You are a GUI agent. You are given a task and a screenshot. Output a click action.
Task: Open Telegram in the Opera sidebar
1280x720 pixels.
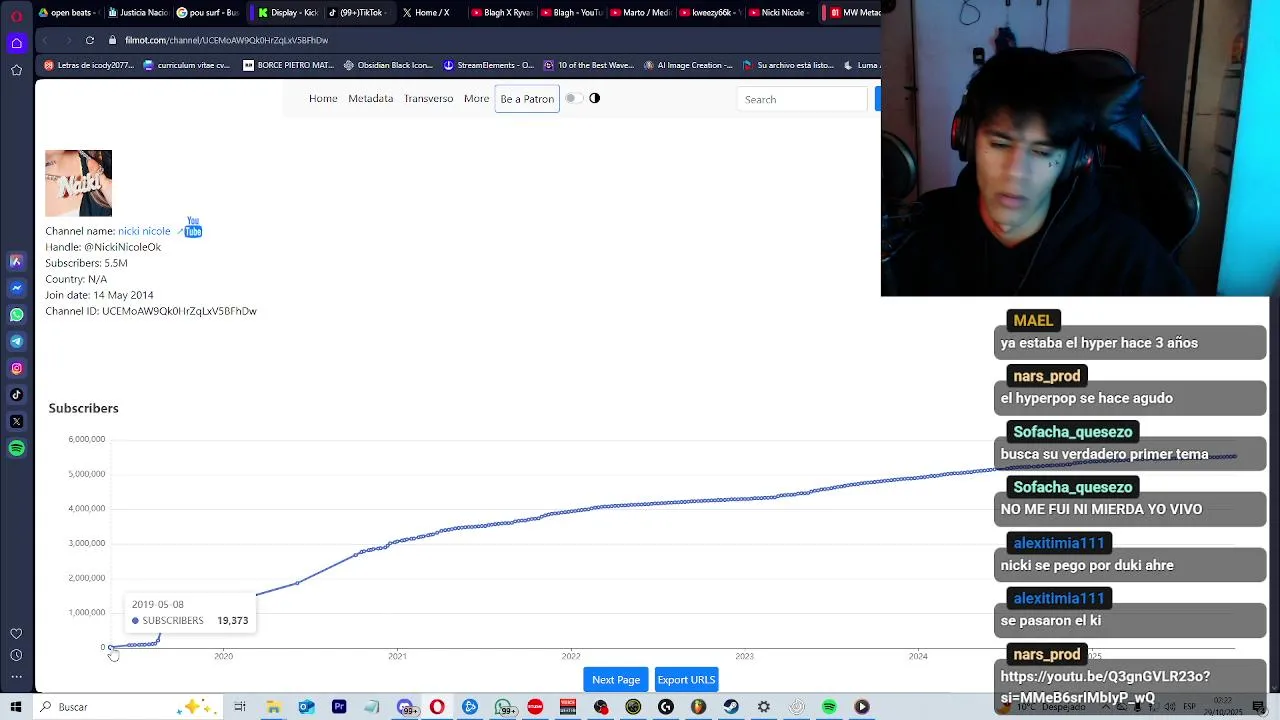coord(16,342)
